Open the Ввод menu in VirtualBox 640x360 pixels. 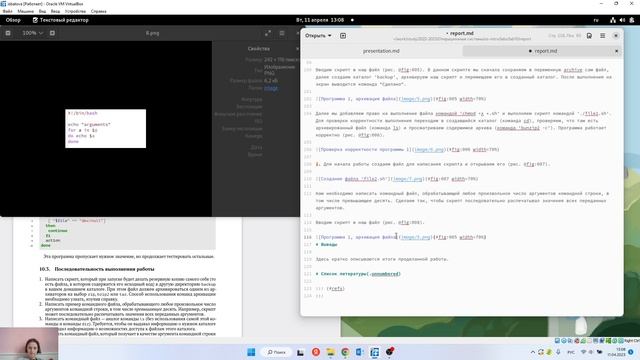55,11
